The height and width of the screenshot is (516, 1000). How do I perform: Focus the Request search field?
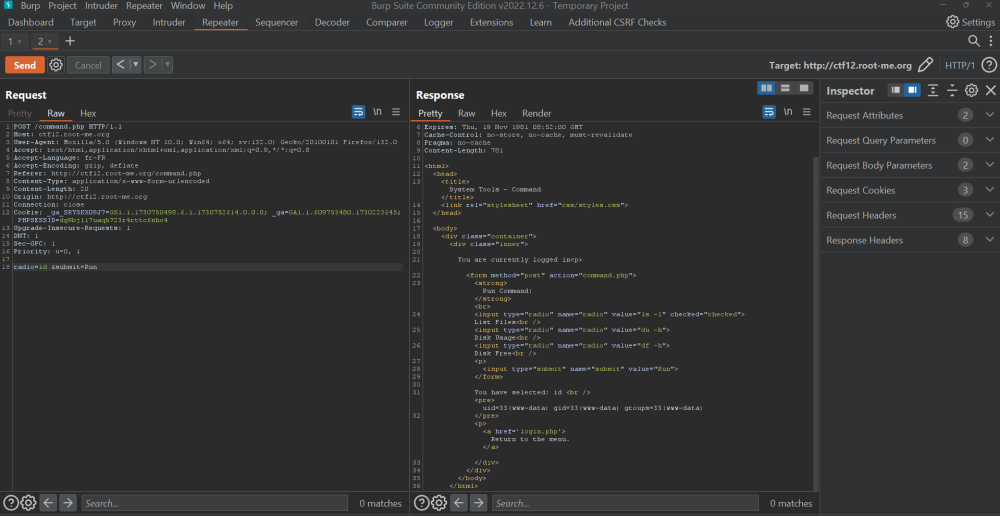point(214,503)
